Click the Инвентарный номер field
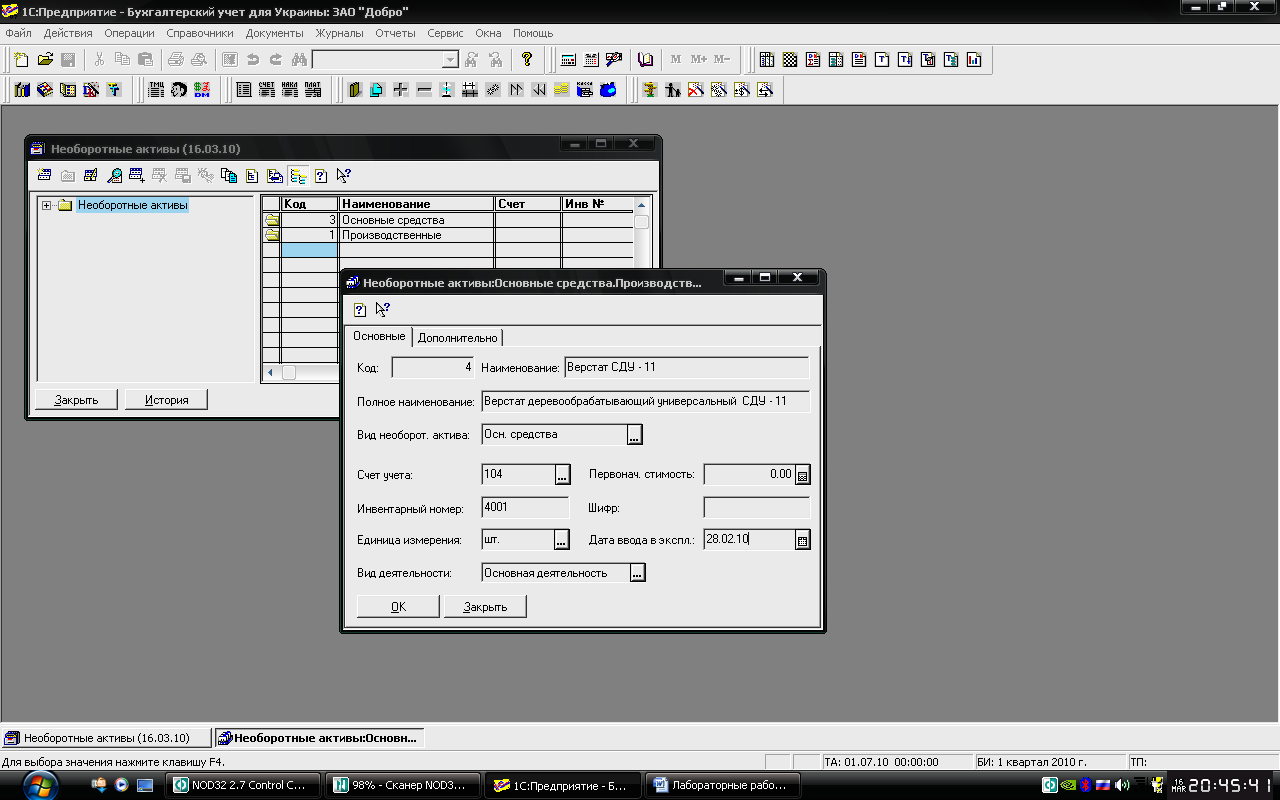The height and width of the screenshot is (800, 1280). click(525, 508)
